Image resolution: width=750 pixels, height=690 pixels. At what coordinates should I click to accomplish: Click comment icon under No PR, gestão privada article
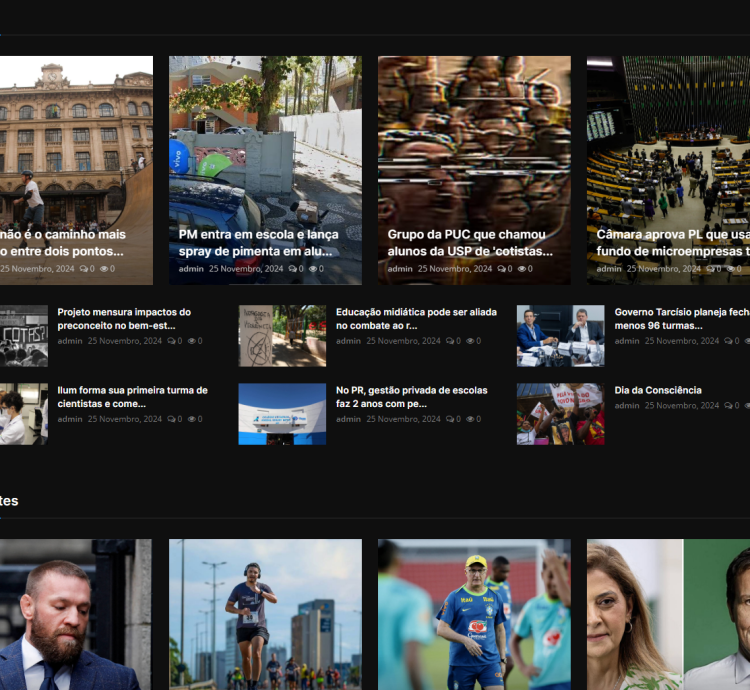(x=449, y=419)
